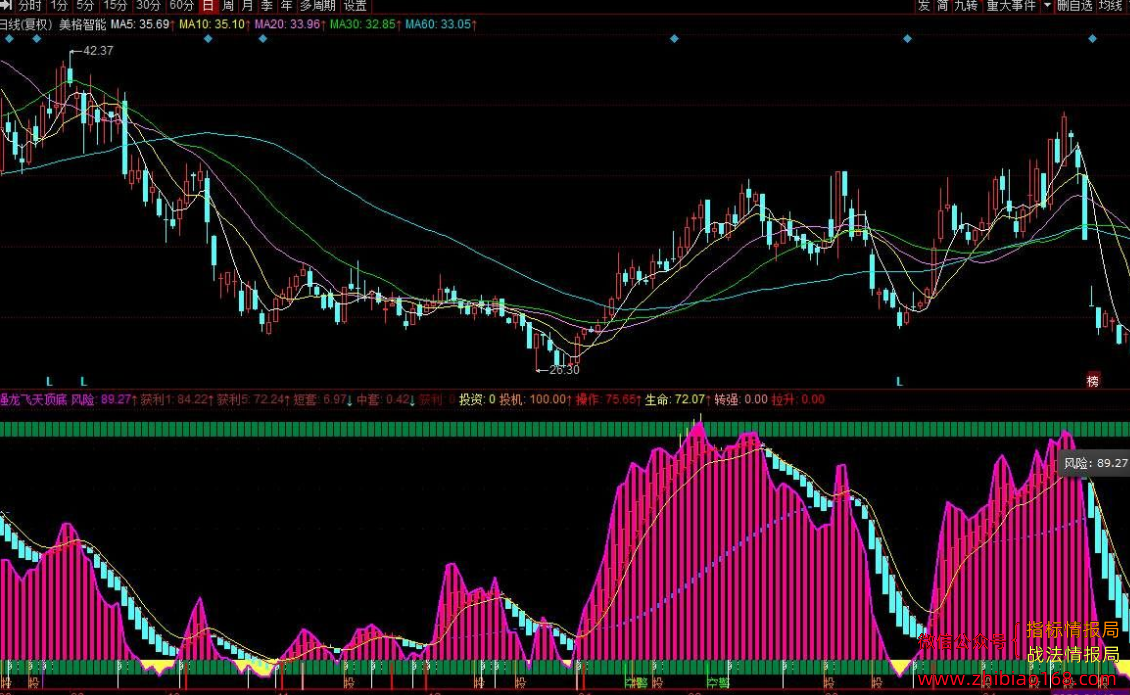1130x695 pixels.
Task: Expand the dropdown arrow beside 重大事件
Action: point(1047,6)
